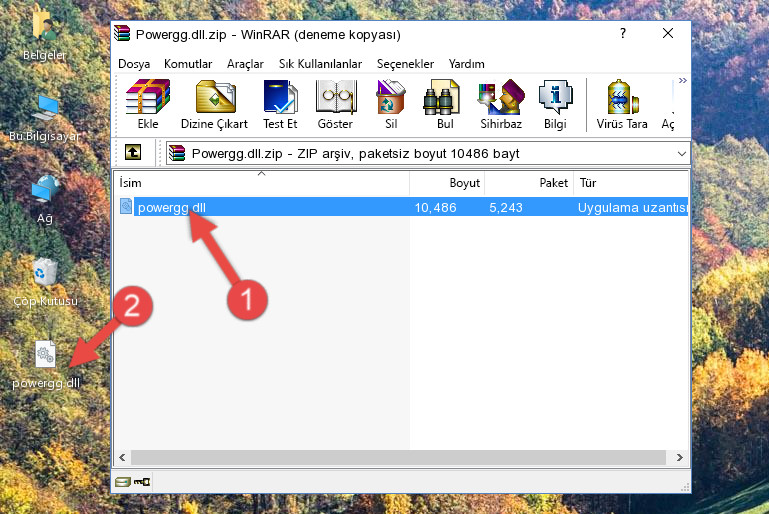Click the Dizine Çıkart extract icon

pyautogui.click(x=214, y=104)
